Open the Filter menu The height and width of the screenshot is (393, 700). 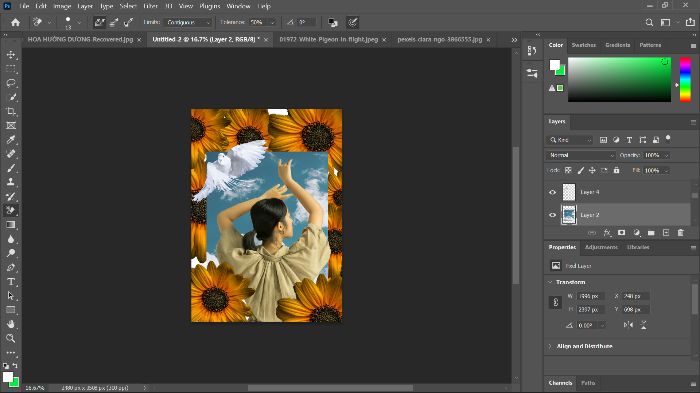[150, 6]
